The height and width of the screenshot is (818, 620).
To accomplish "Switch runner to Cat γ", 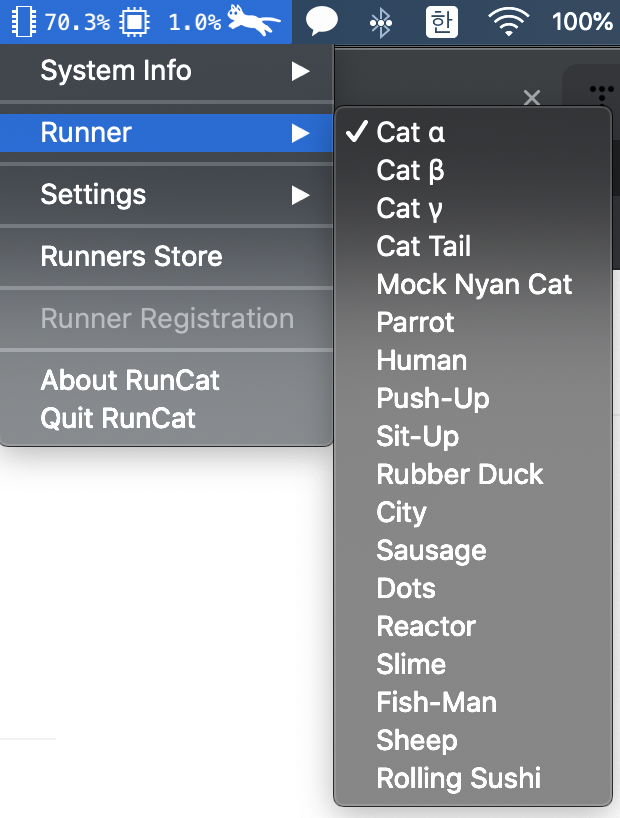I will click(x=473, y=208).
